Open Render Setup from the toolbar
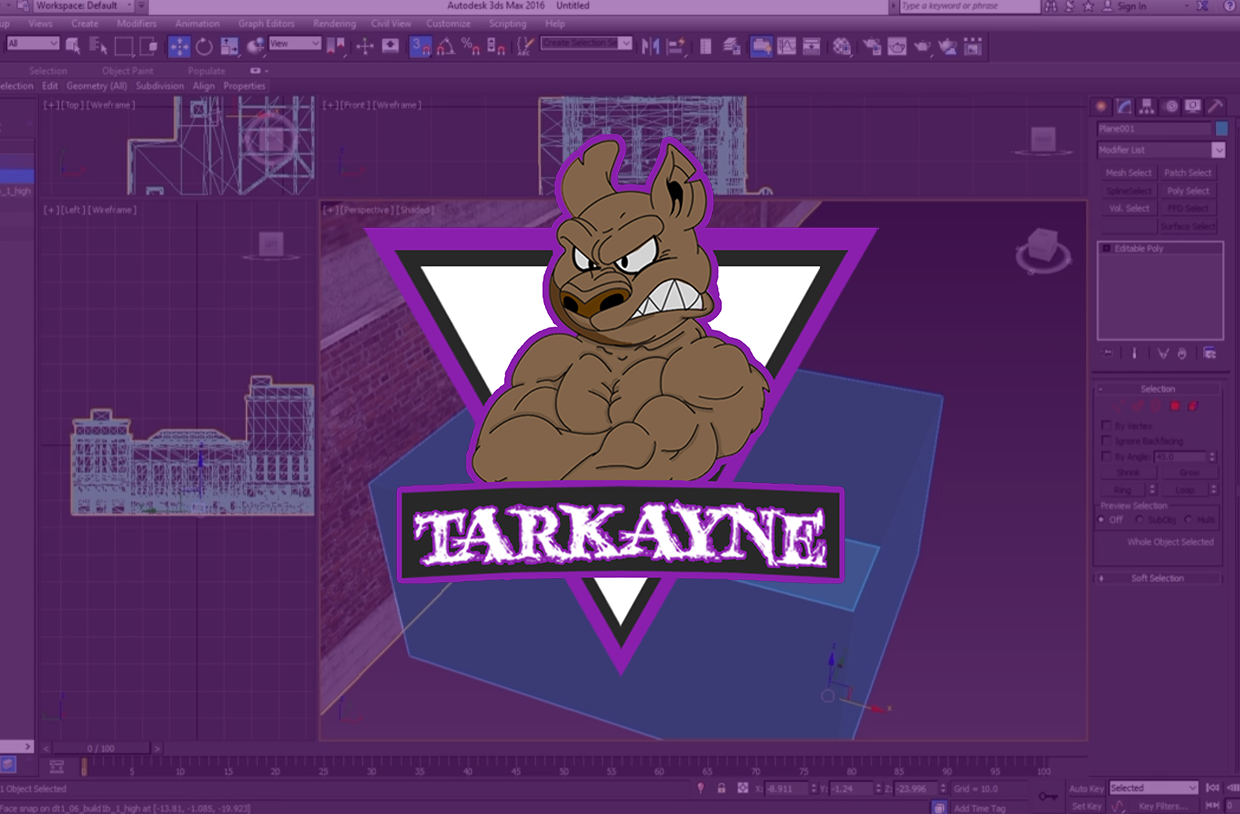This screenshot has width=1240, height=814. pos(872,46)
